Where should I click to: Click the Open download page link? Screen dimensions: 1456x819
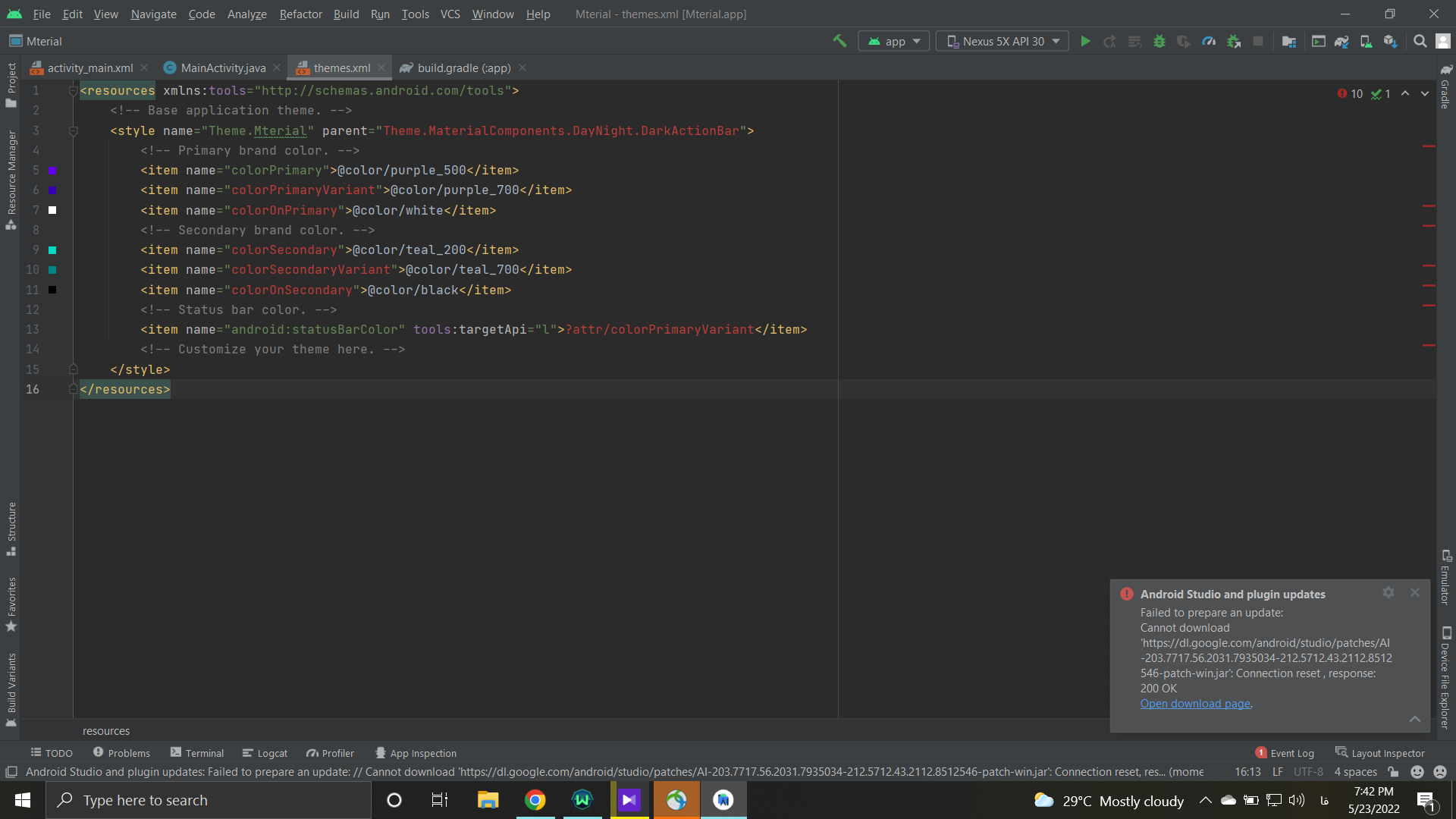coord(1195,704)
